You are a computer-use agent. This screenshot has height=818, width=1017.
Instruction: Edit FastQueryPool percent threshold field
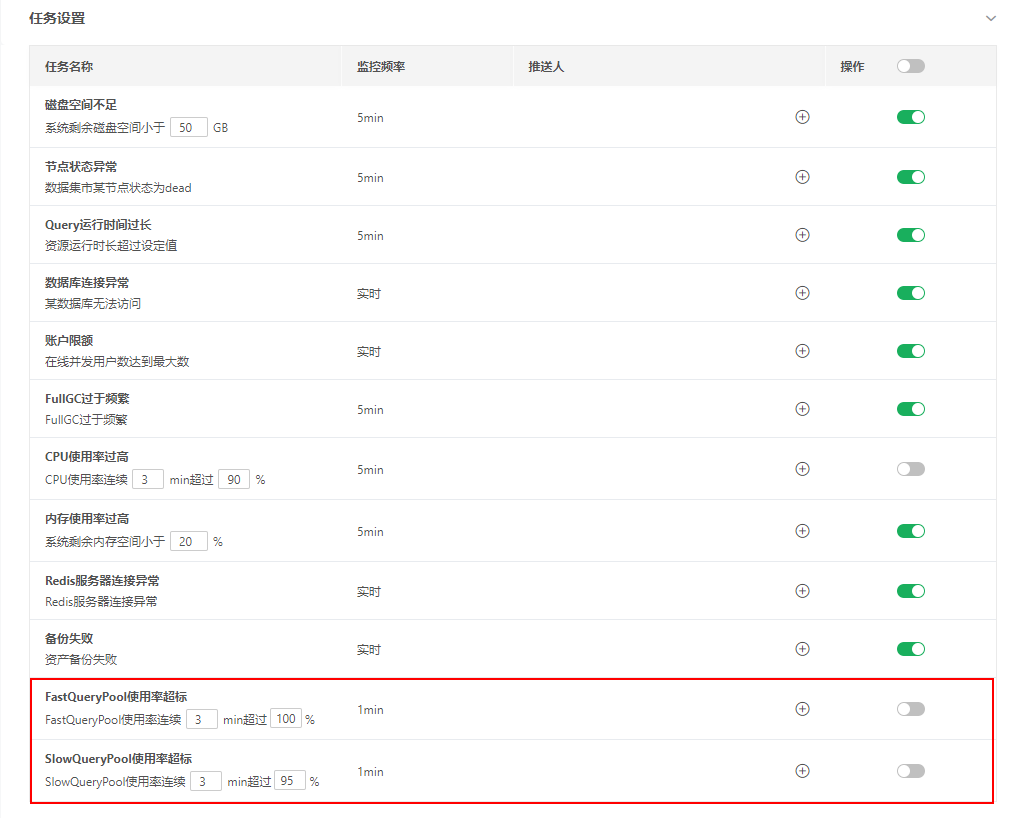[286, 719]
